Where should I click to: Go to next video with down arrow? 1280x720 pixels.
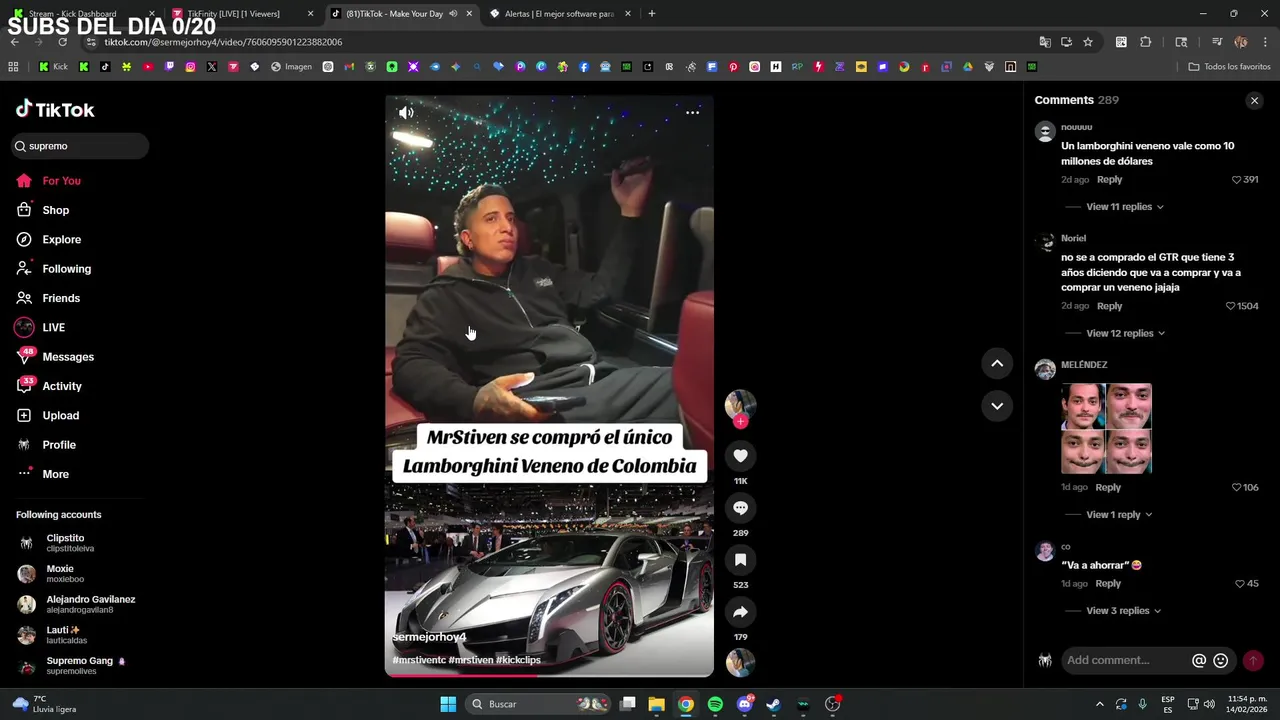[997, 406]
